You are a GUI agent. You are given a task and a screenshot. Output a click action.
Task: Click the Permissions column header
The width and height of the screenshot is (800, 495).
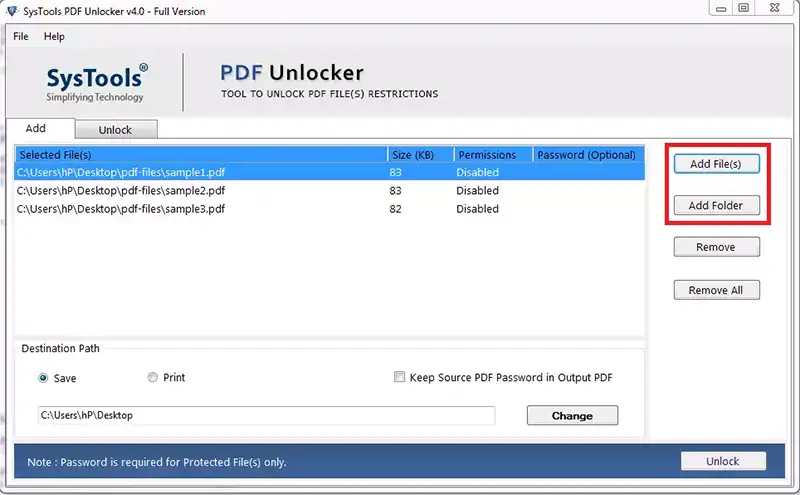(x=493, y=155)
